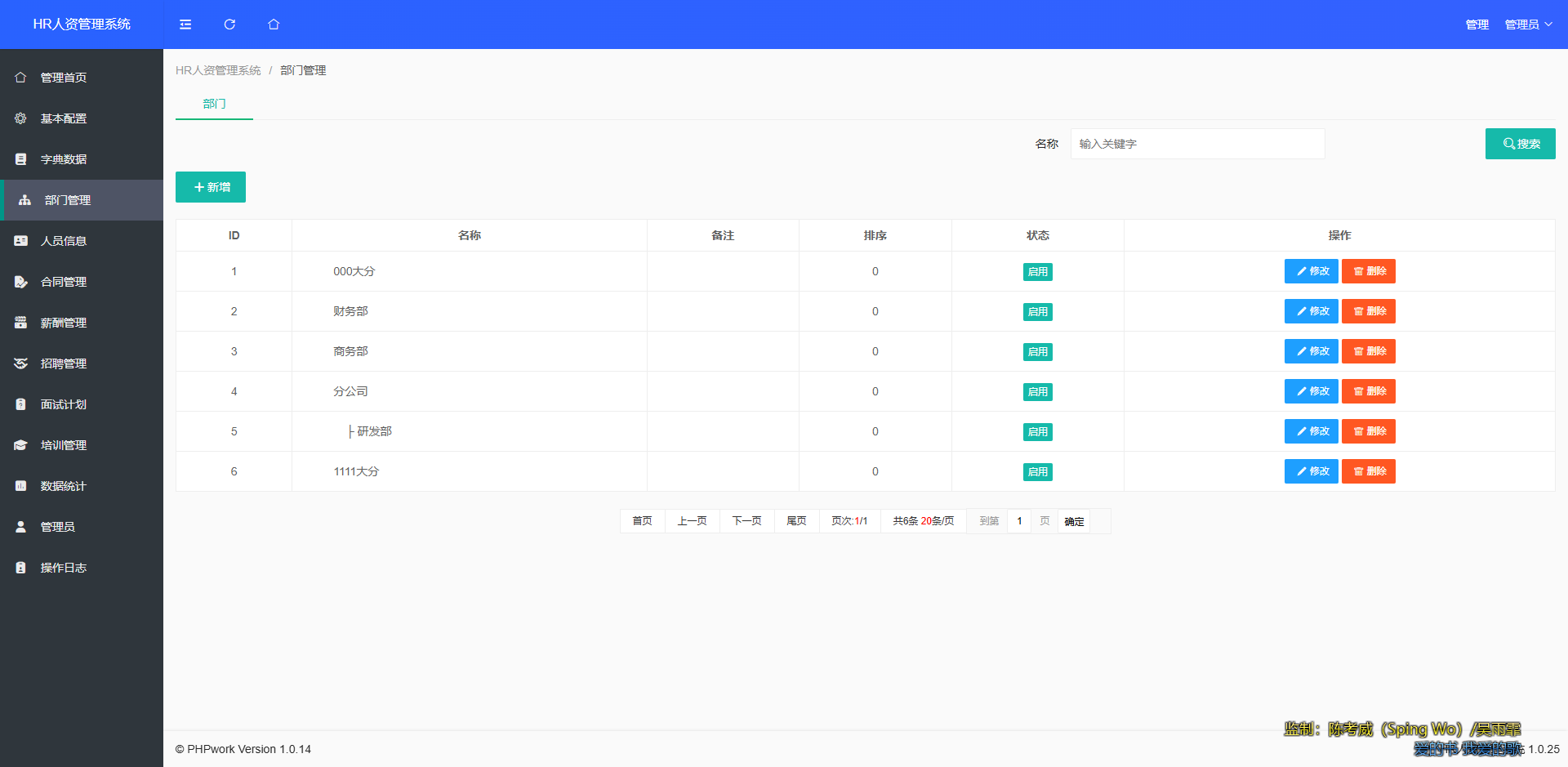This screenshot has height=767, width=1568.
Task: Expand the 管理员 user dropdown
Action: coord(1528,25)
